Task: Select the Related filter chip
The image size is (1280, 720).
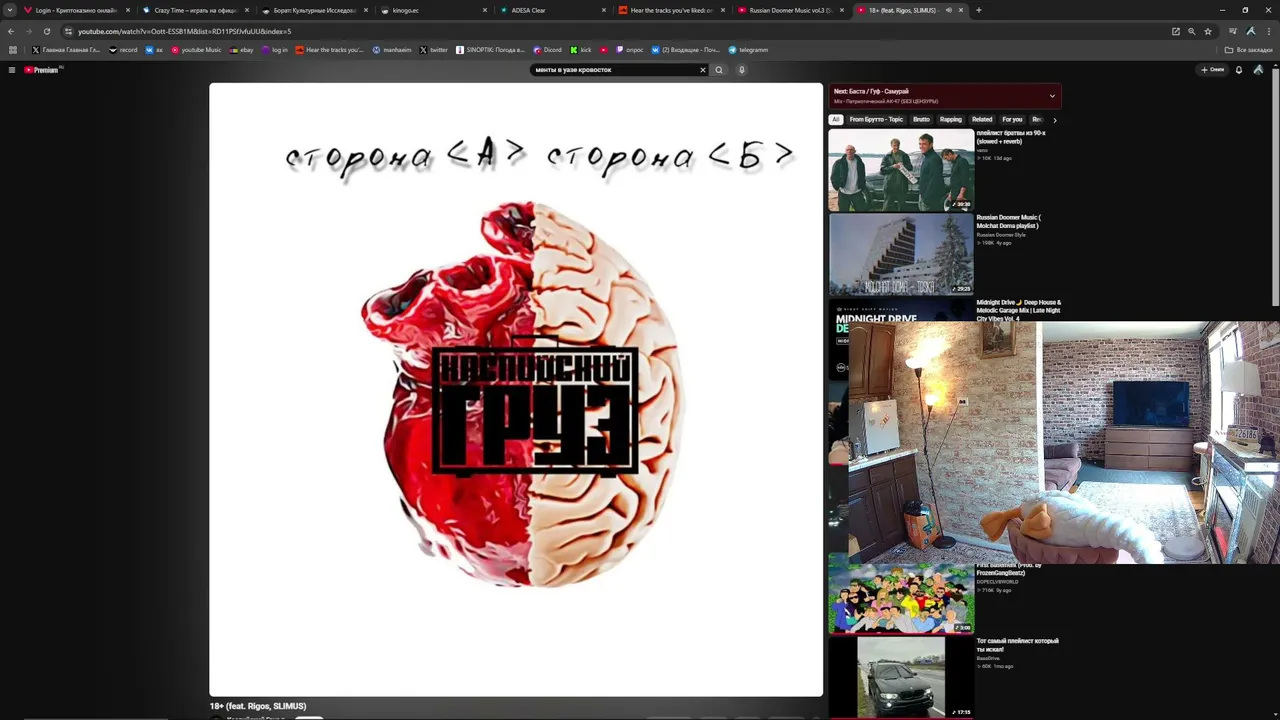Action: click(x=982, y=120)
